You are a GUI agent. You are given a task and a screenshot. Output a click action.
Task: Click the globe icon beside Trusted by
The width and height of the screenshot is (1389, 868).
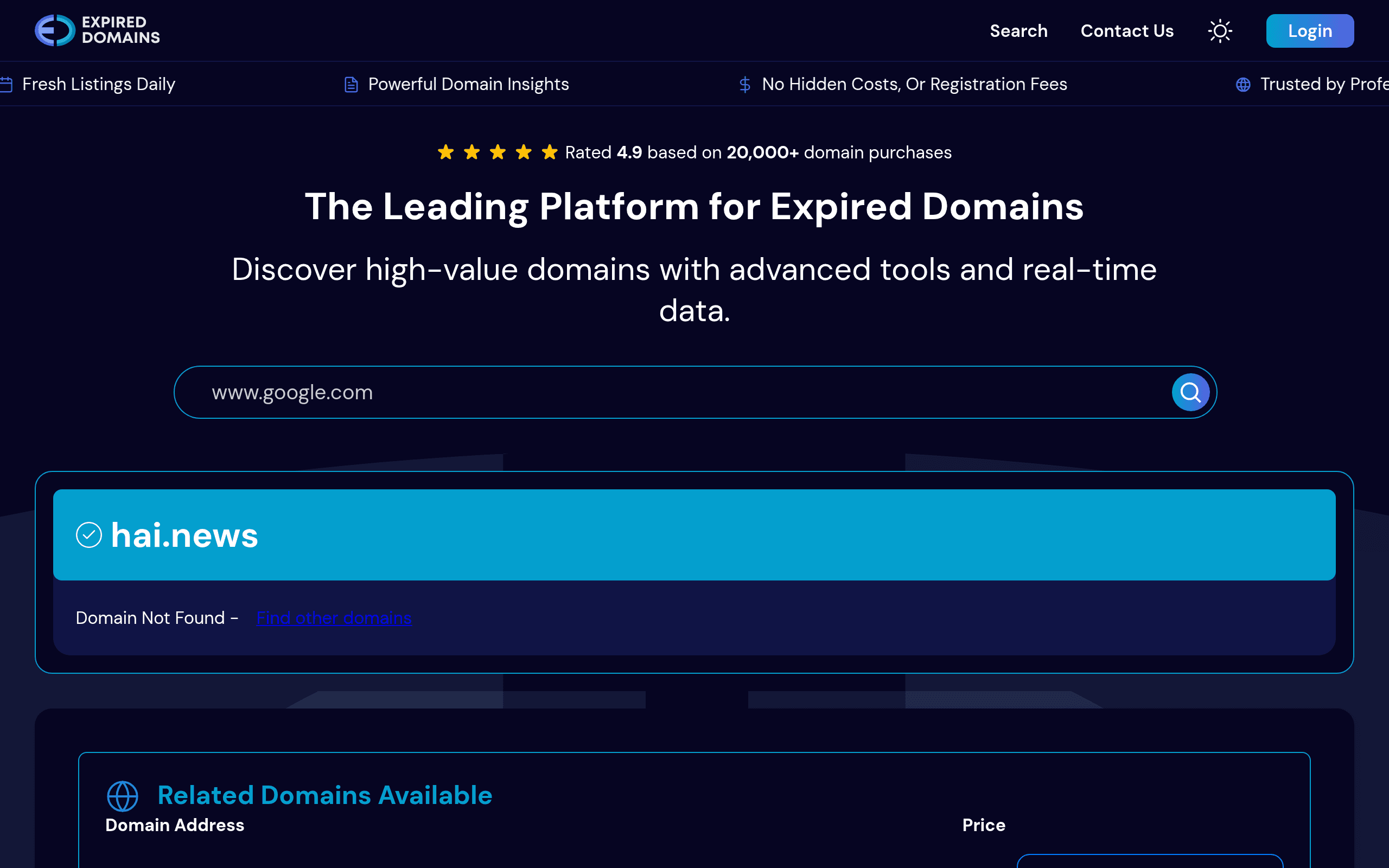[1243, 85]
